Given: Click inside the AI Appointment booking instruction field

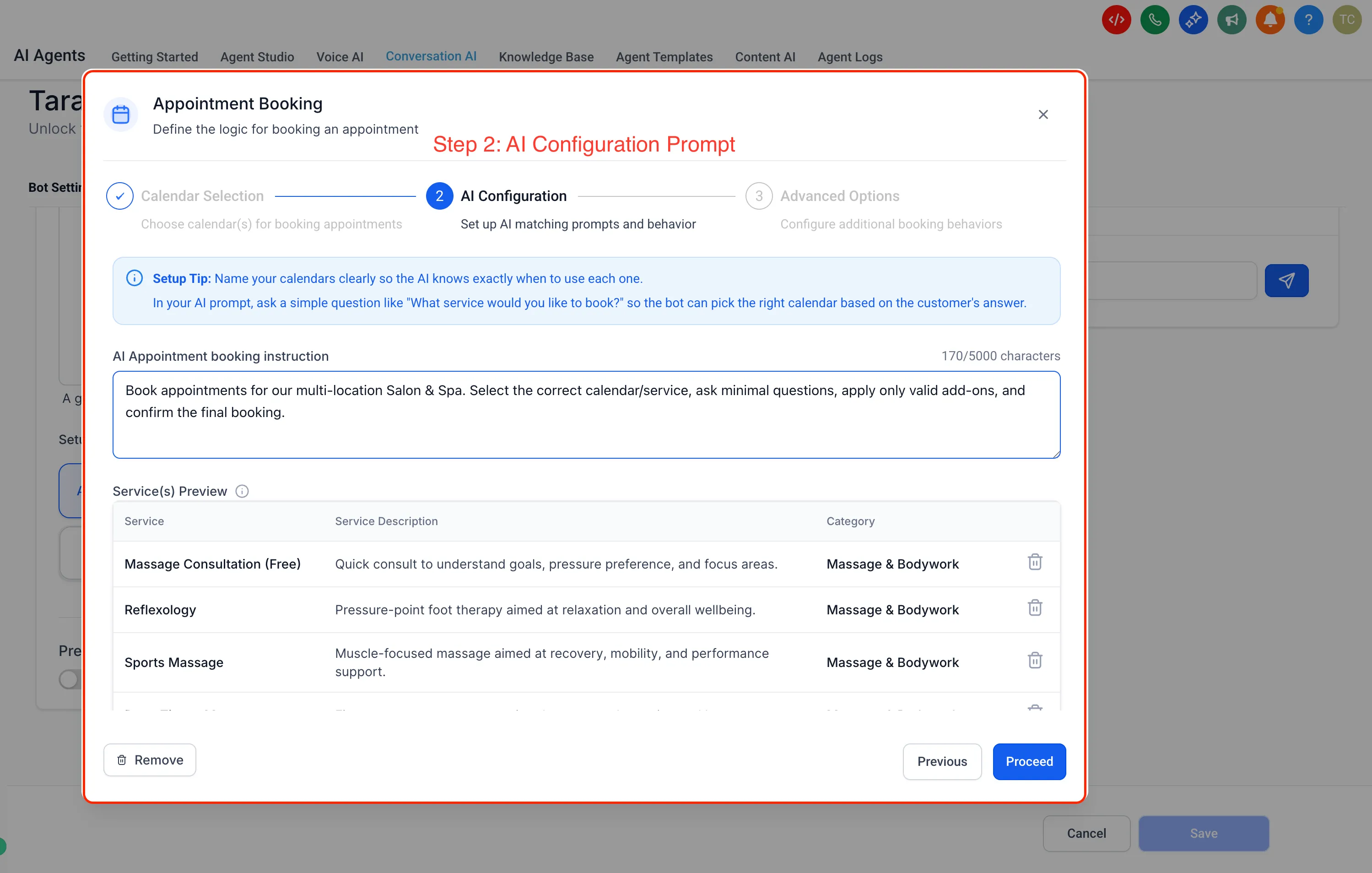Looking at the screenshot, I should click(x=586, y=415).
